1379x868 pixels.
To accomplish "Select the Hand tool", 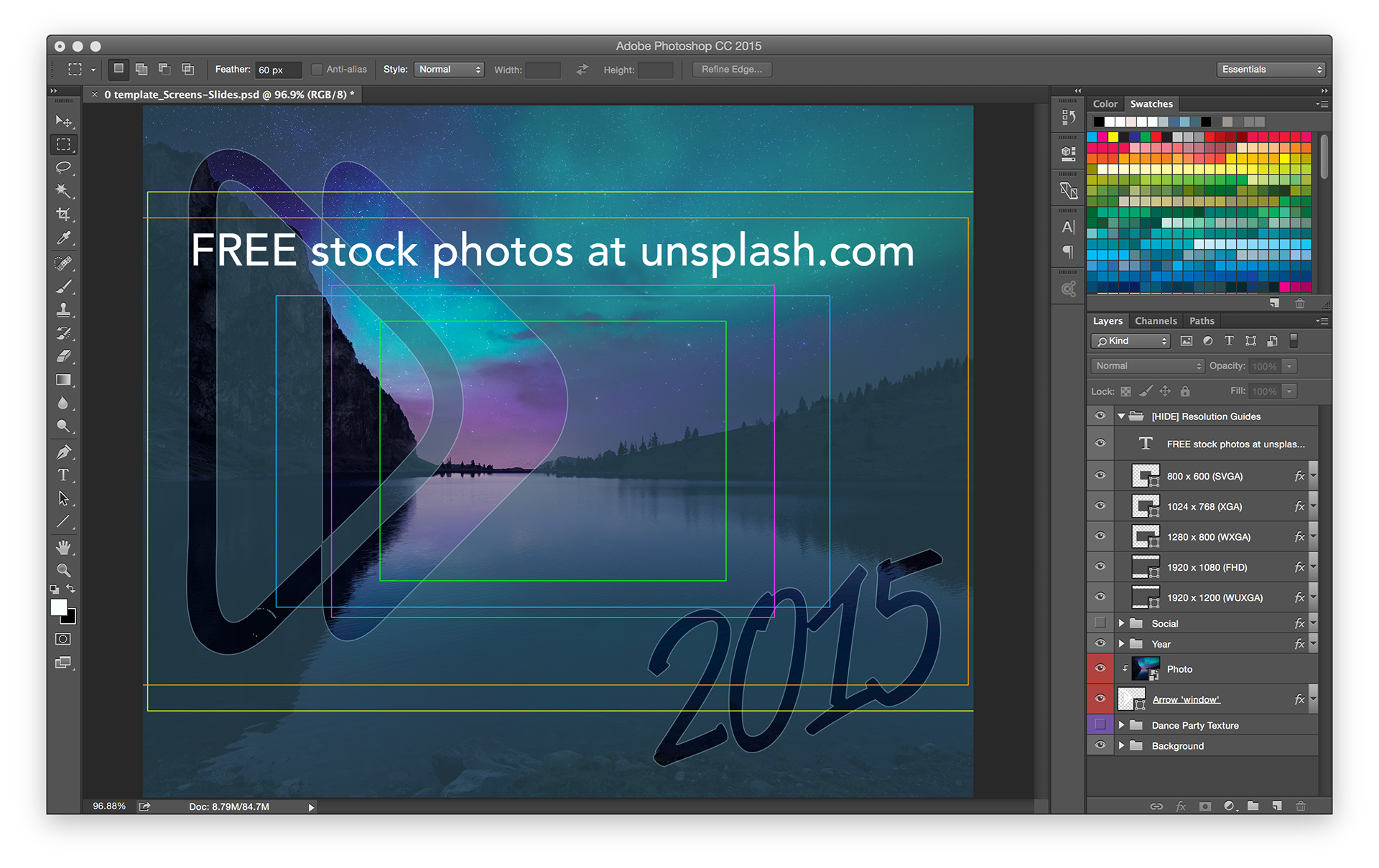I will (63, 548).
